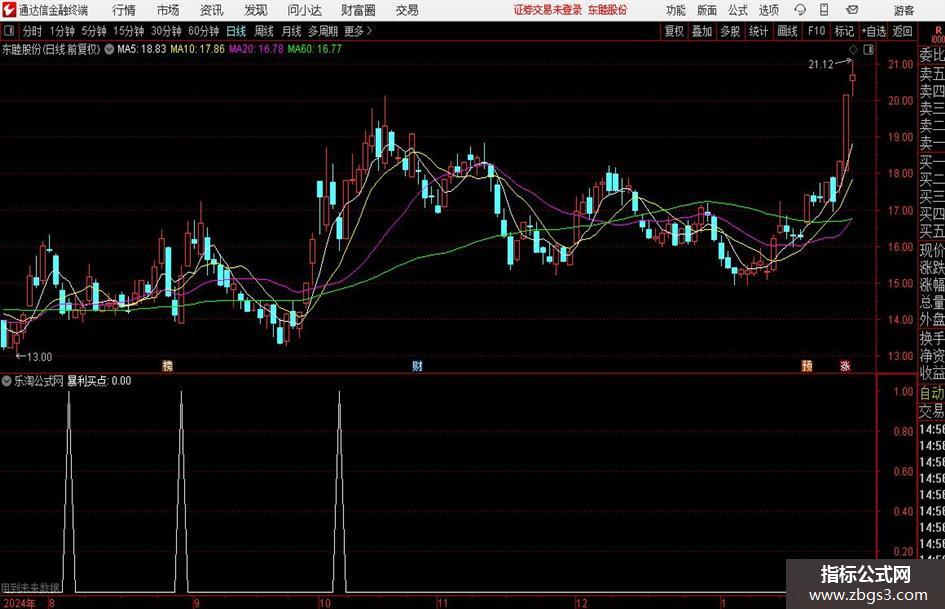Open the 功能 menu
This screenshot has width=945, height=609.
(x=676, y=10)
